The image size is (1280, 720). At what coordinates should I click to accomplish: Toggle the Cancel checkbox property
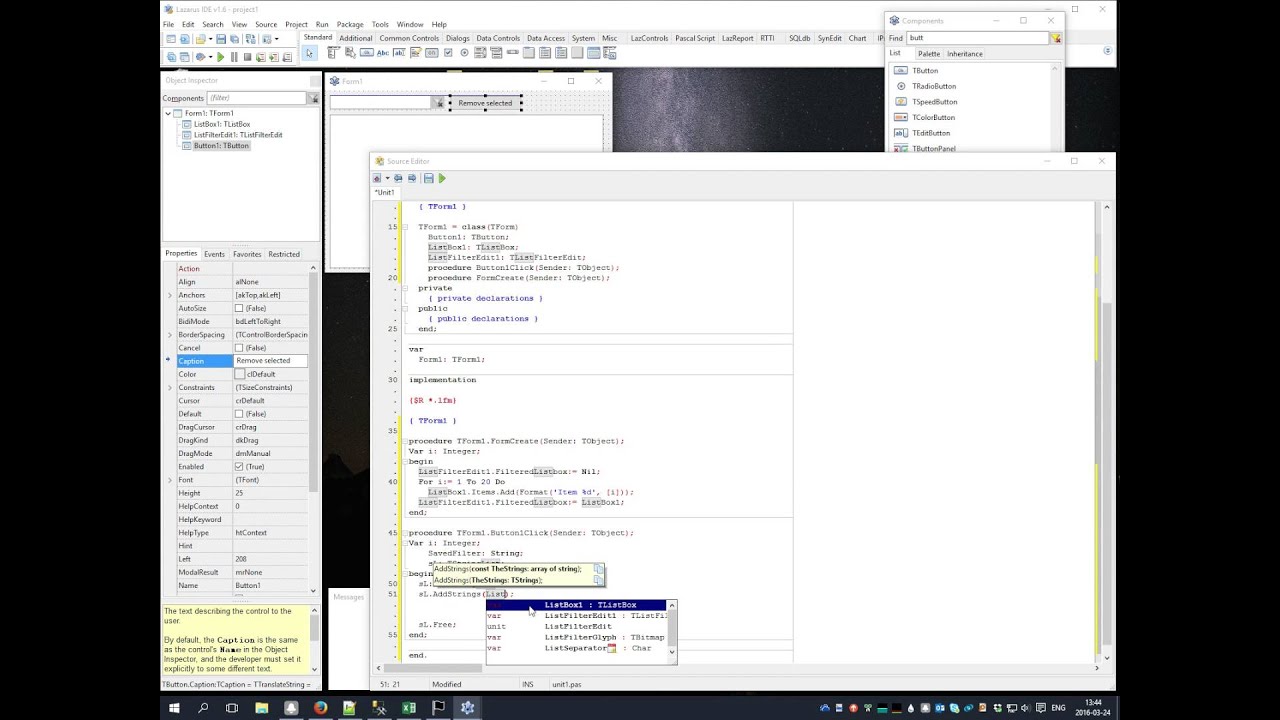point(239,348)
